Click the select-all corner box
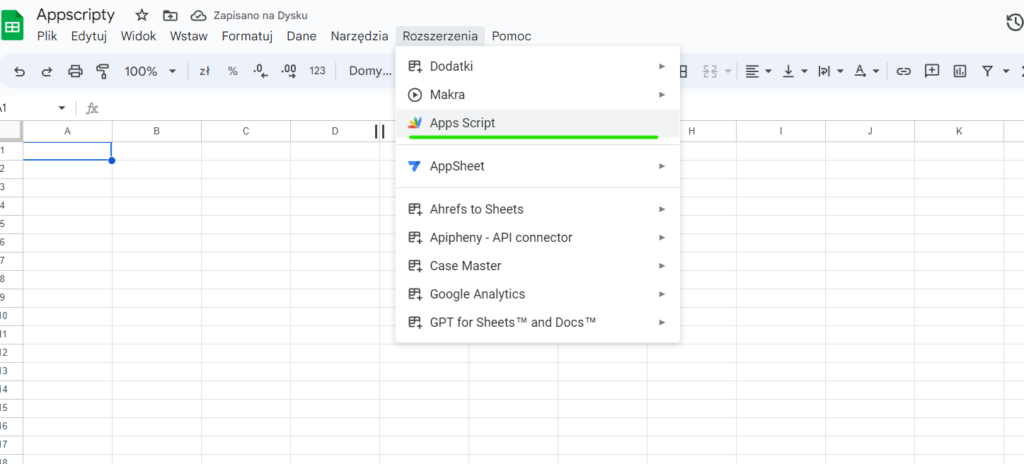 coord(11,131)
